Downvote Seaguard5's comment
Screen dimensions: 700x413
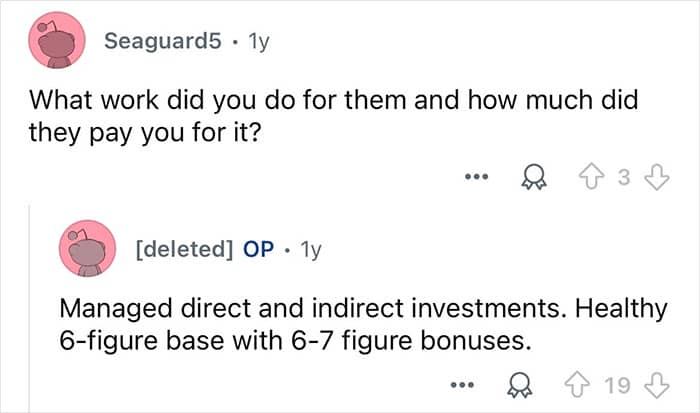coord(656,179)
